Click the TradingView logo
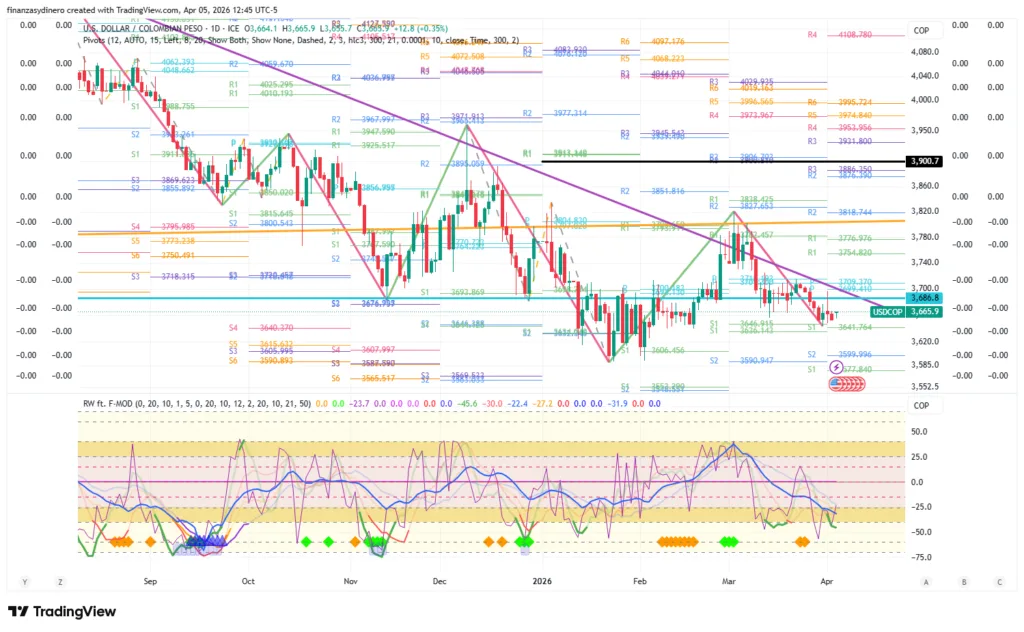The image size is (1024, 632). tap(62, 611)
